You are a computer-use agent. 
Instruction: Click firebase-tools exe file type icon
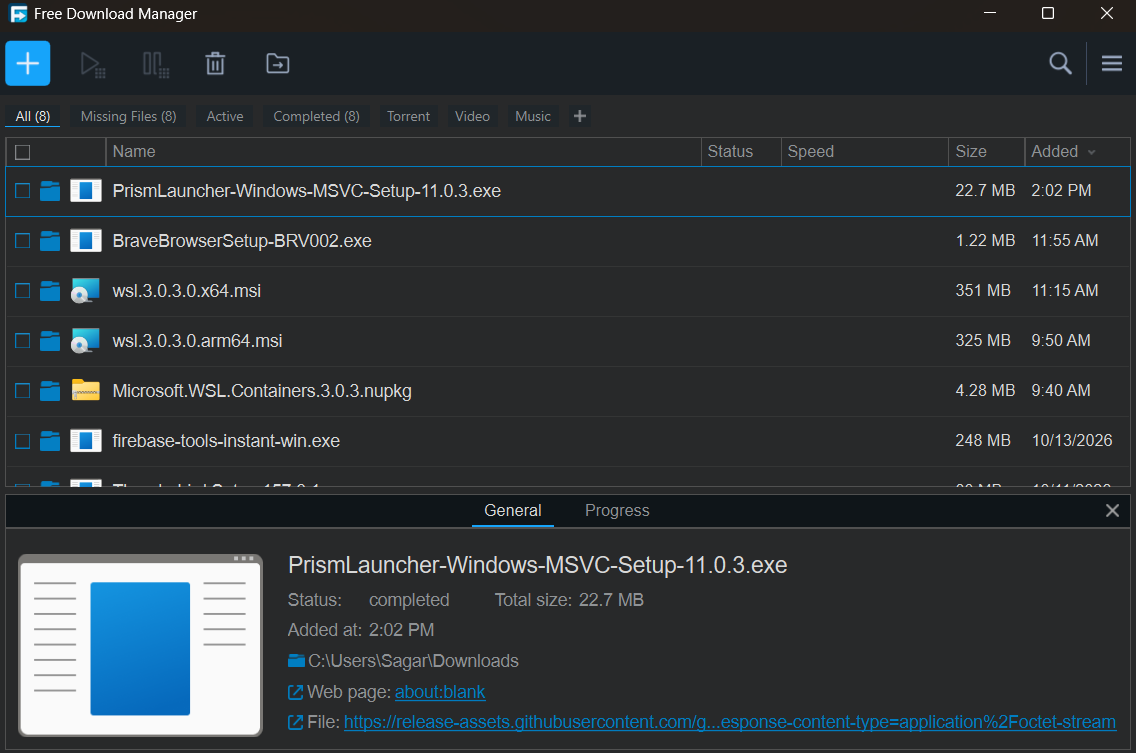coord(85,441)
